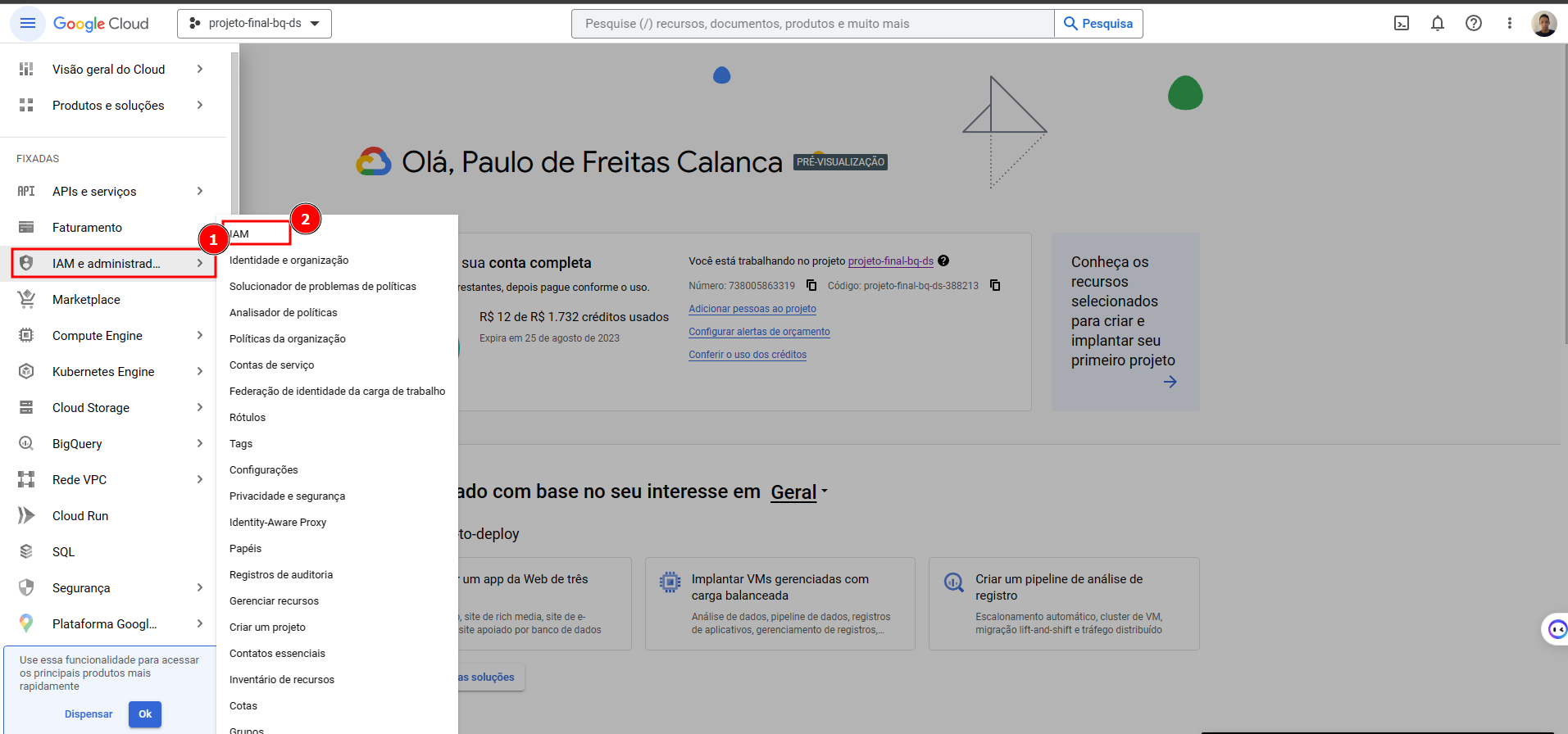
Task: Expand Cloud Storage submenu arrow
Action: pyautogui.click(x=200, y=407)
